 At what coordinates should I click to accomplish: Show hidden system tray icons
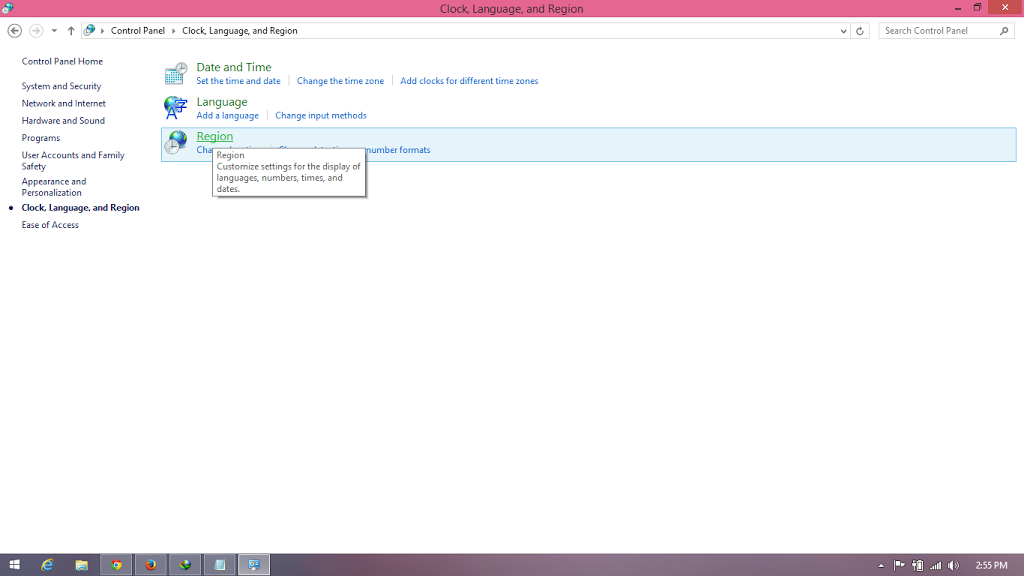click(x=881, y=565)
